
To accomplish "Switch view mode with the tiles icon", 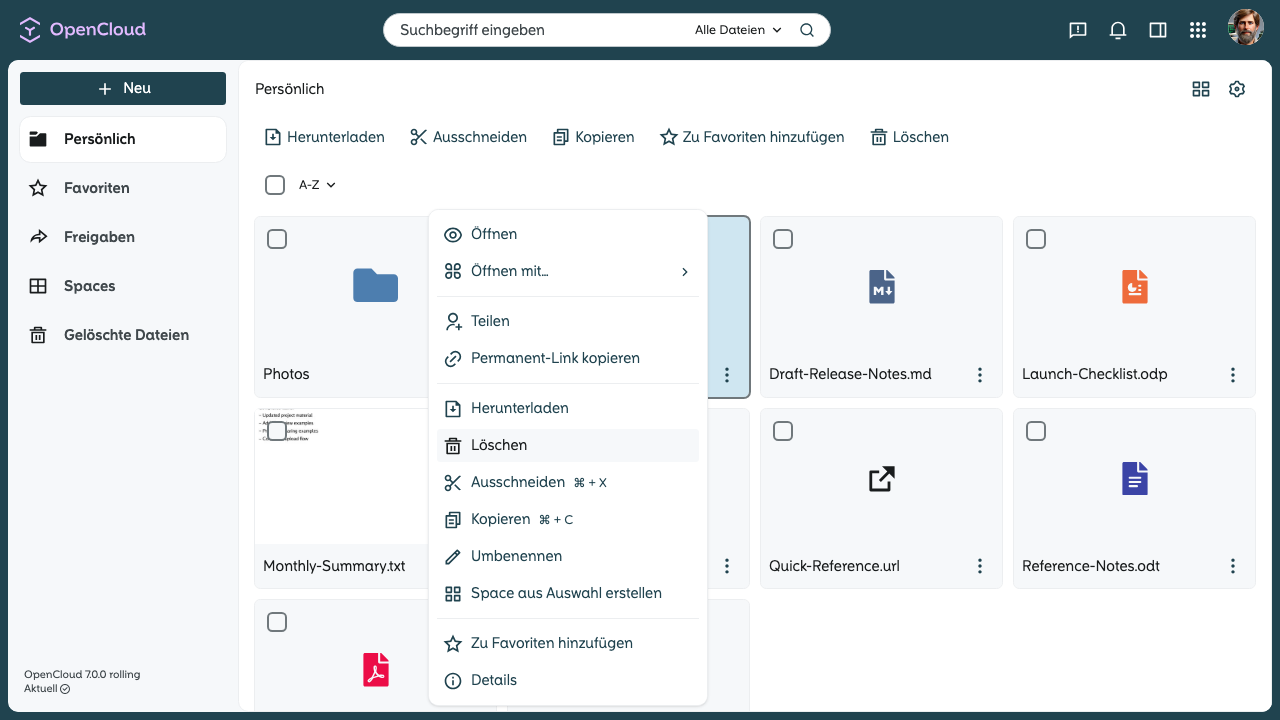I will tap(1201, 89).
